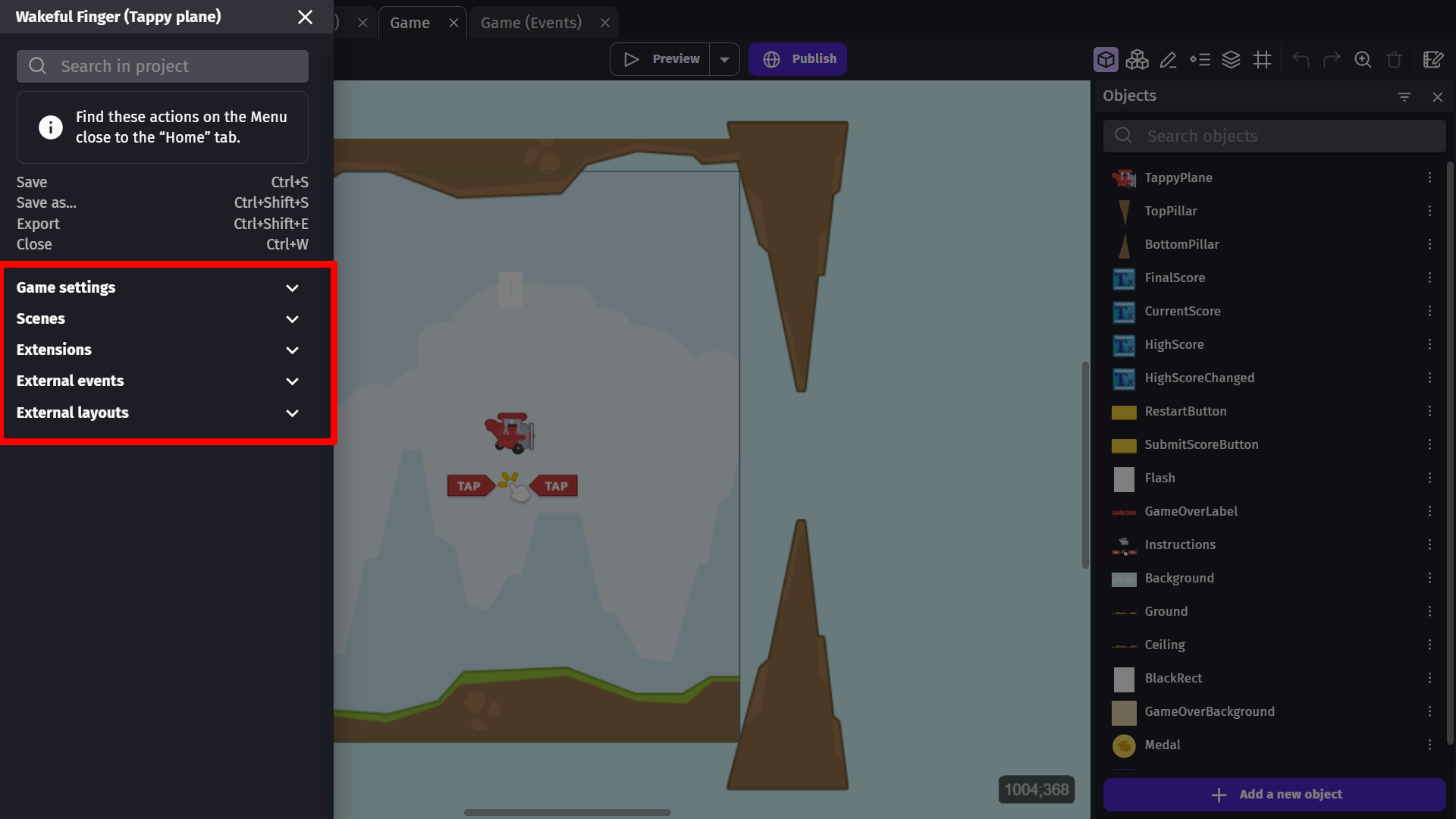Image resolution: width=1456 pixels, height=819 pixels.
Task: Click the Zoom out icon in toolbar
Action: [x=1363, y=58]
